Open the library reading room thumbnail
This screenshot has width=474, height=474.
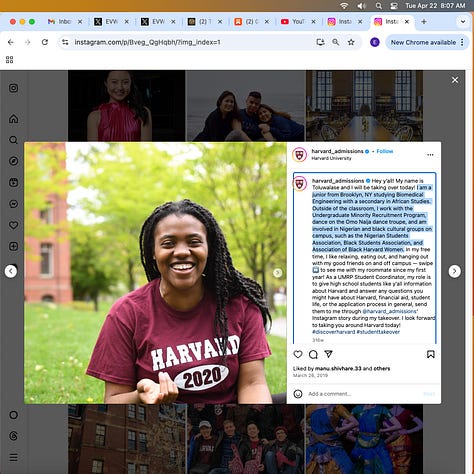pos(364,106)
